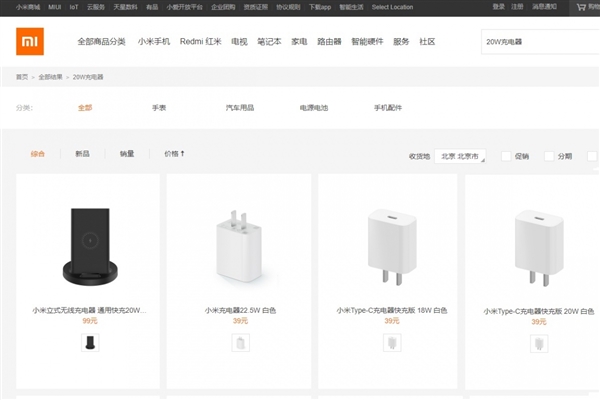Image resolution: width=600 pixels, height=400 pixels.
Task: Filter category by 手表
Action: coord(159,108)
